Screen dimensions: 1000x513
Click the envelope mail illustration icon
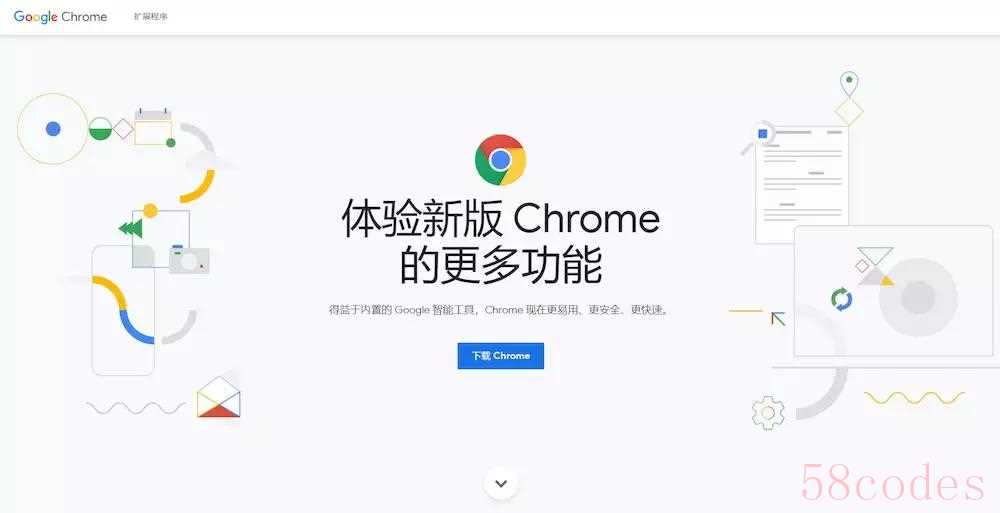219,397
